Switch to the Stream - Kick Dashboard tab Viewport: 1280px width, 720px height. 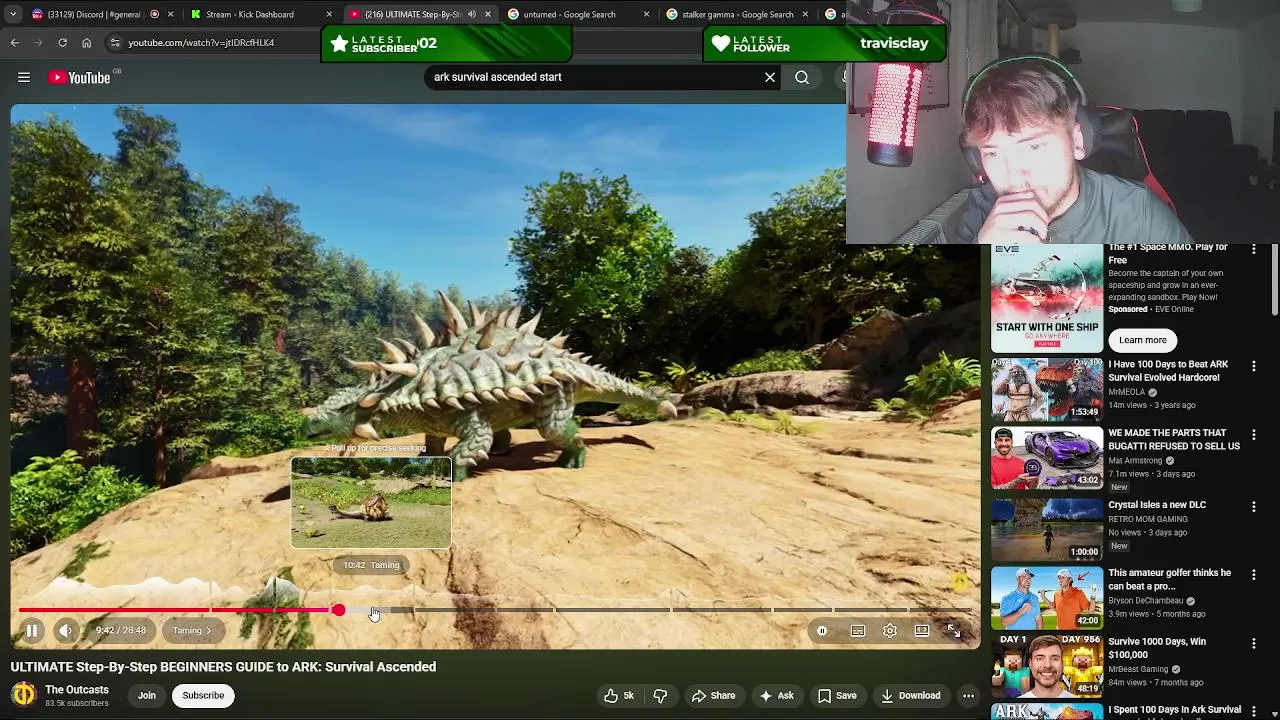coord(250,14)
